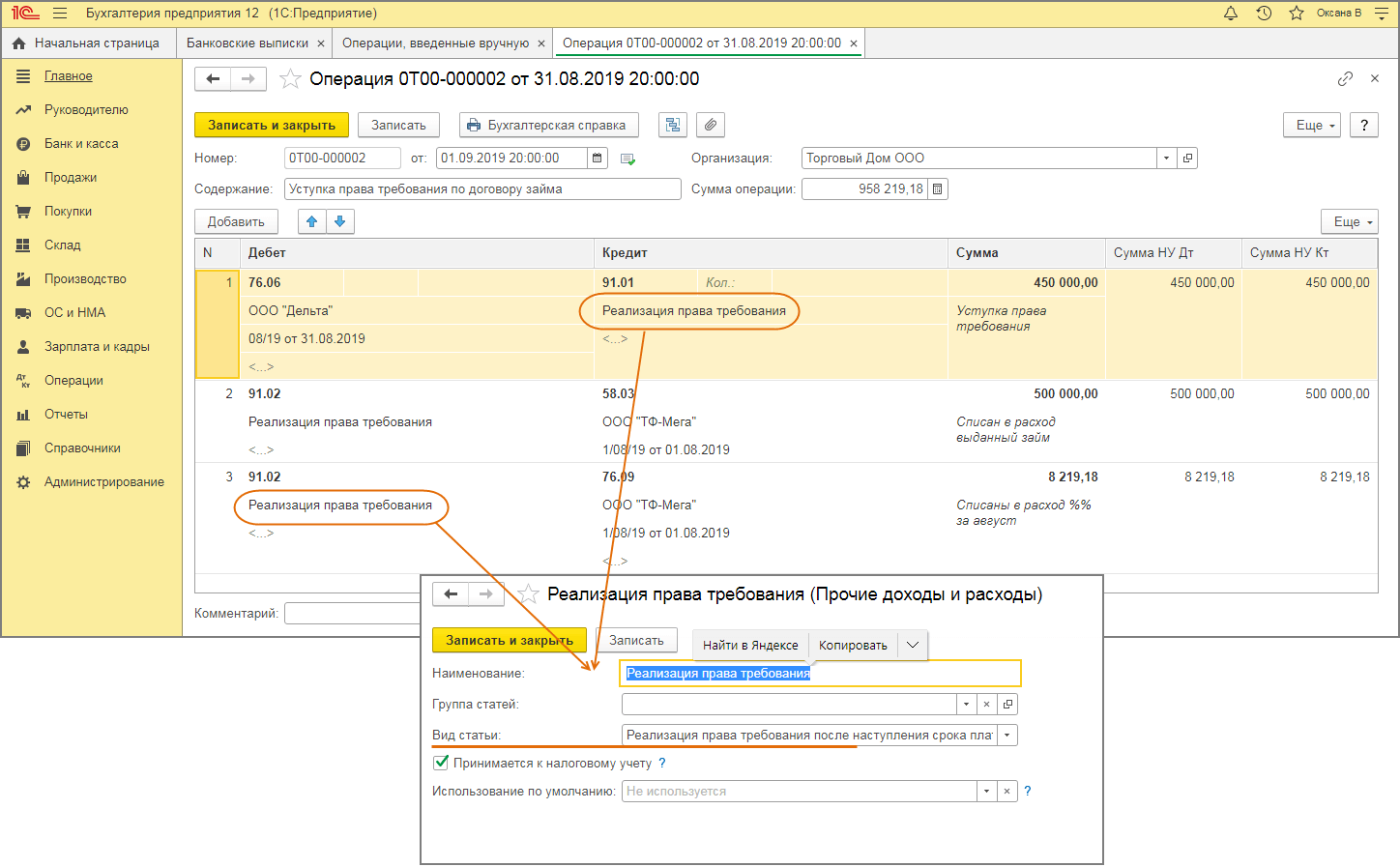Close Операции, введенные вручную tab
This screenshot has height=867, width=1400.
tap(541, 43)
